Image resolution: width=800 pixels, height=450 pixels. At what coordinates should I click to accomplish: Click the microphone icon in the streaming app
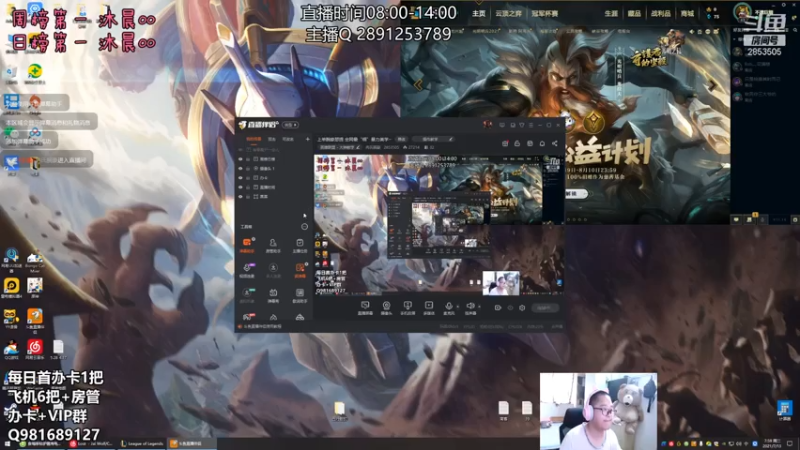coord(448,307)
